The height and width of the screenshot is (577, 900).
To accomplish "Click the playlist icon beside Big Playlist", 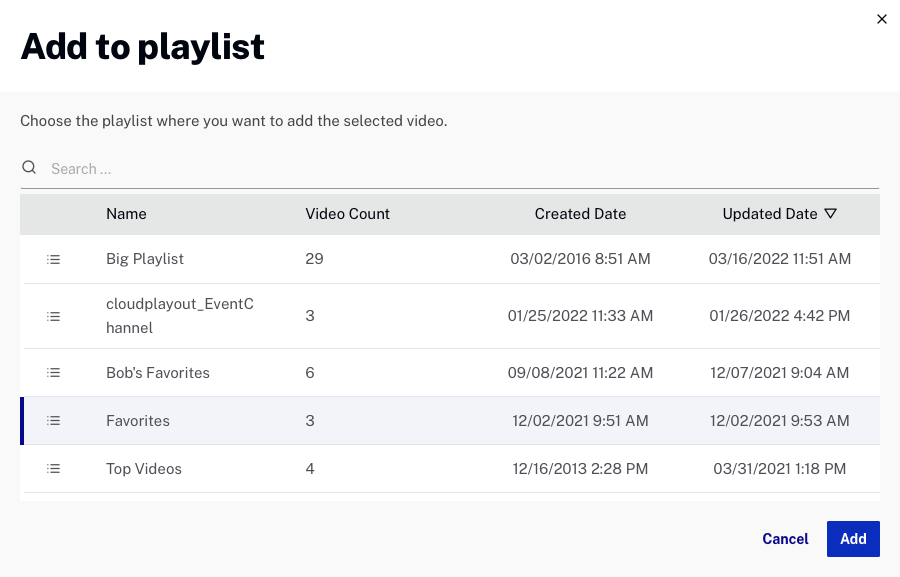I will pyautogui.click(x=54, y=259).
